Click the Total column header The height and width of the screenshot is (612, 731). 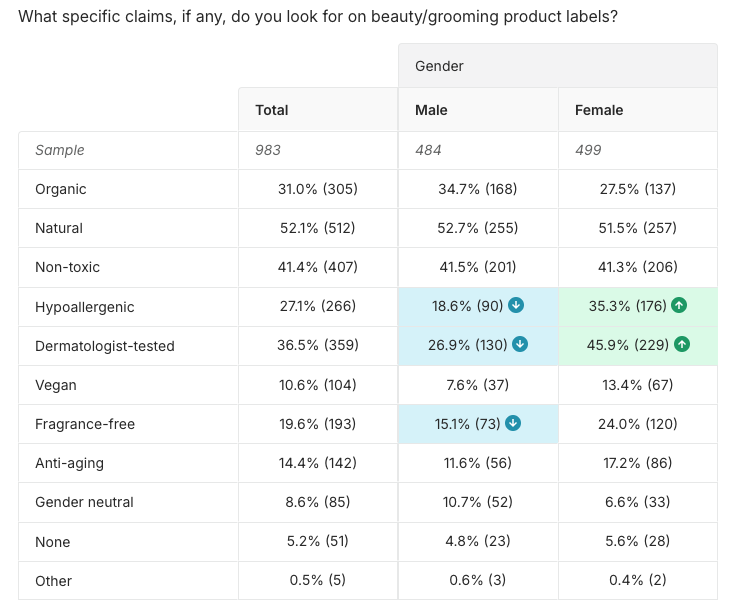[x=272, y=110]
